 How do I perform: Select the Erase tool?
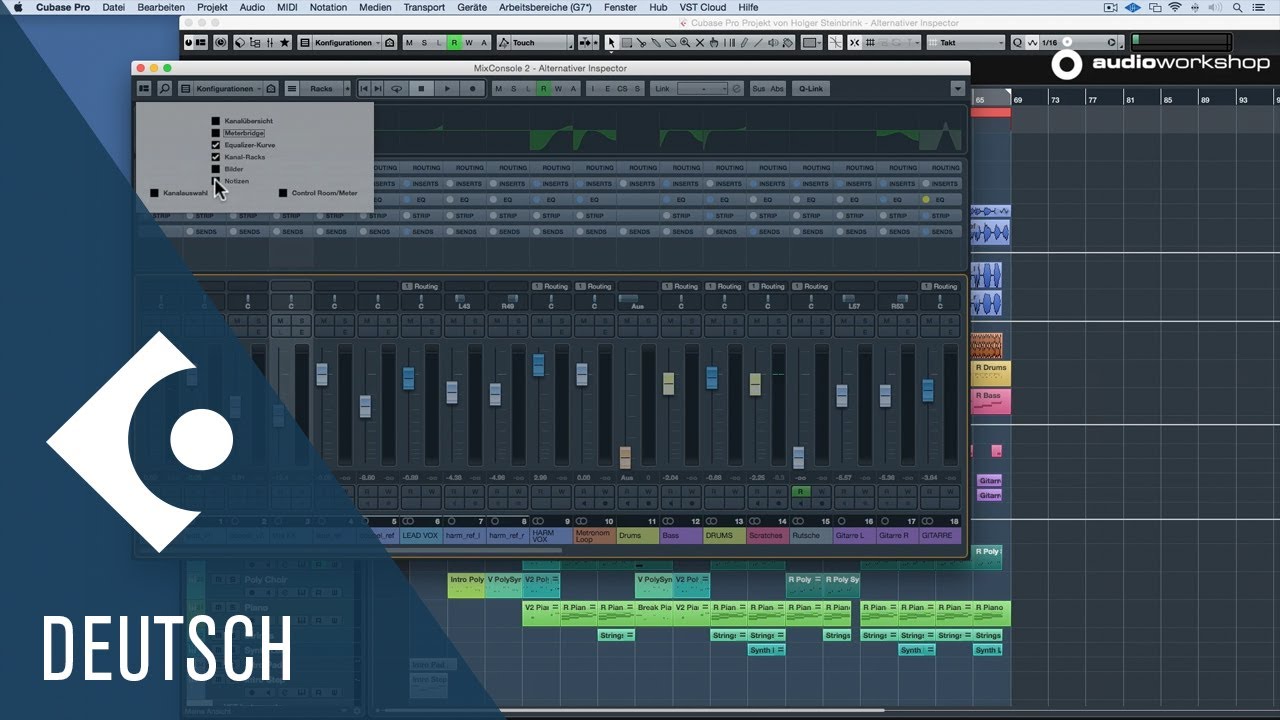pyautogui.click(x=671, y=43)
